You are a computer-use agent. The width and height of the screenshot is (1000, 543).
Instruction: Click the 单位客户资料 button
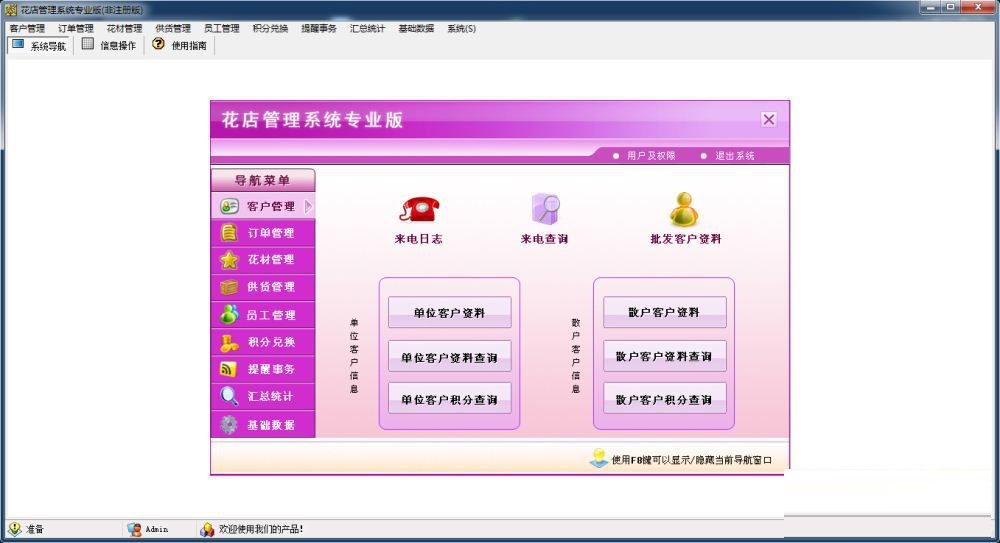coord(450,312)
